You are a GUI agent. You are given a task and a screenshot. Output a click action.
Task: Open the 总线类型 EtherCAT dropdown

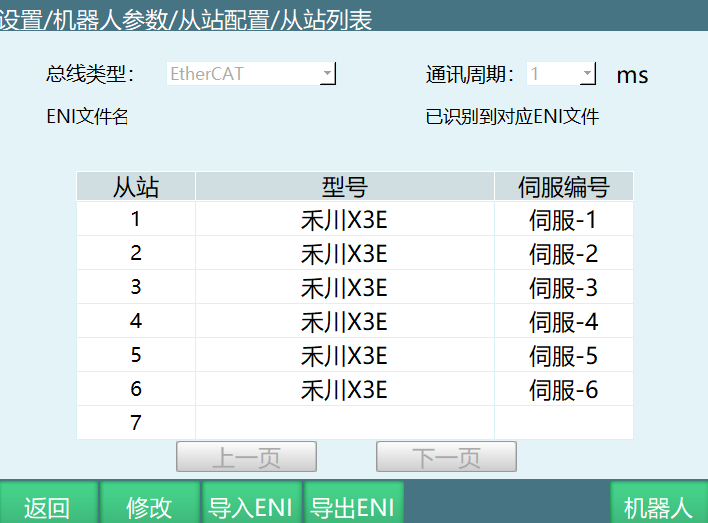point(251,74)
